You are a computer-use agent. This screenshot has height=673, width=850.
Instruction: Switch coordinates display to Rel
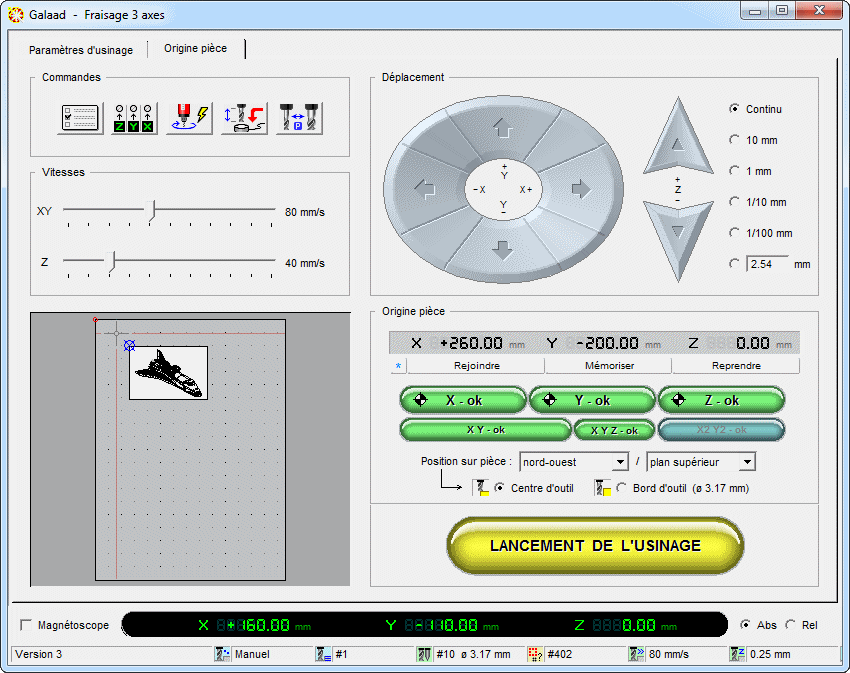pos(791,625)
